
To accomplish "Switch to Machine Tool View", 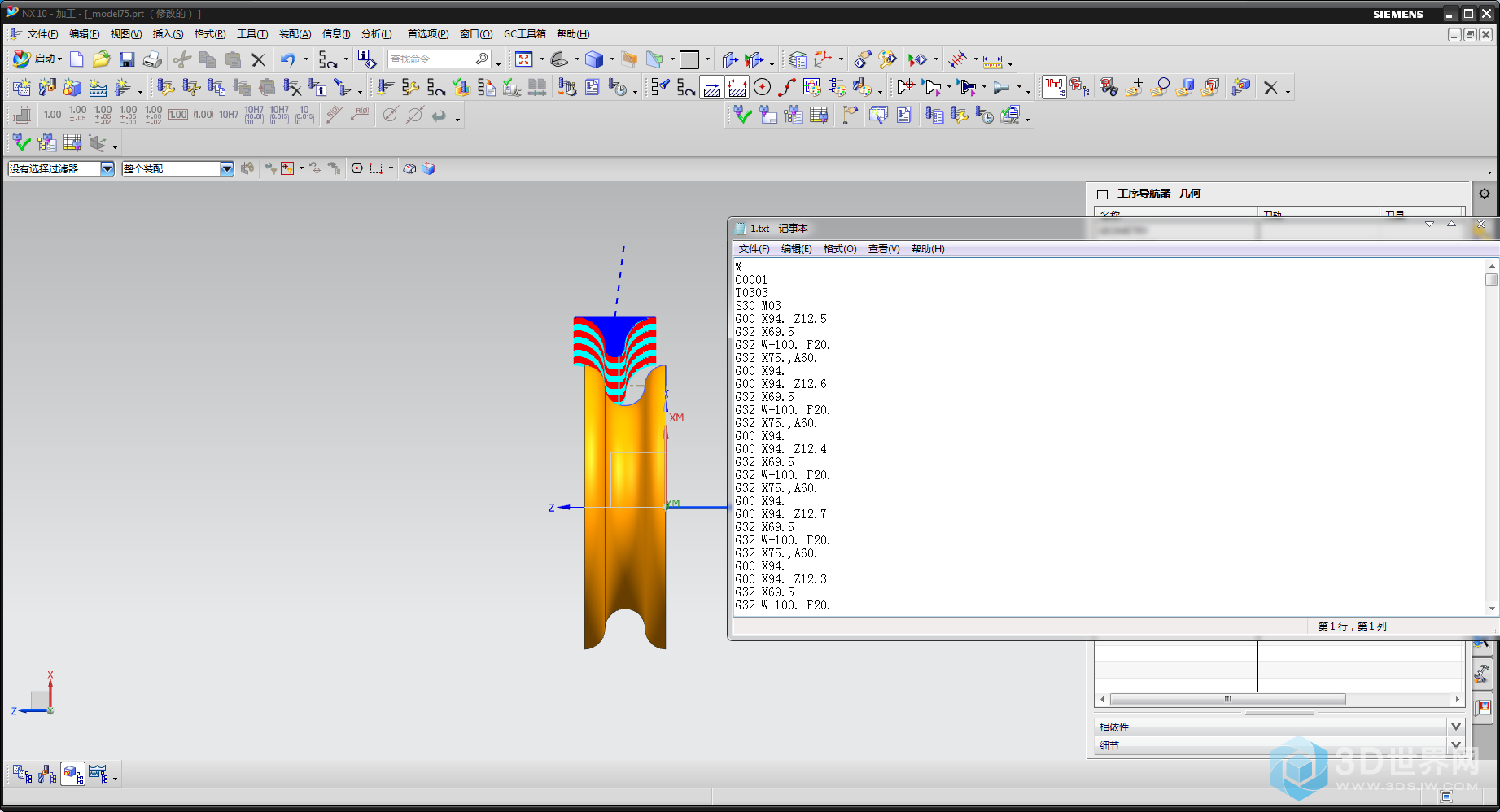I will (x=47, y=774).
